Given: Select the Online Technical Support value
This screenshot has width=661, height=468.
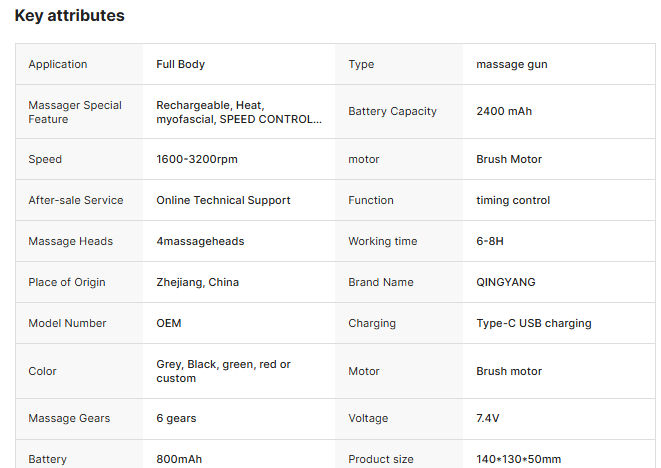Looking at the screenshot, I should pyautogui.click(x=223, y=200).
